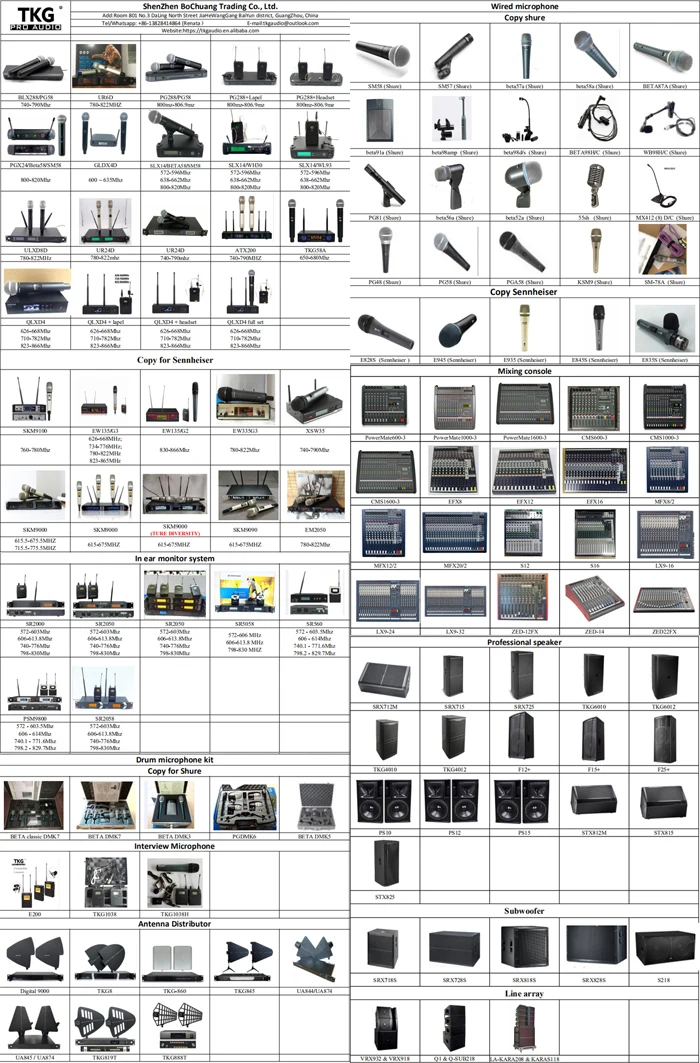Click the VRX932 & VRX918 line array image
Viewport: 700px width, 1063px height.
click(x=385, y=1028)
